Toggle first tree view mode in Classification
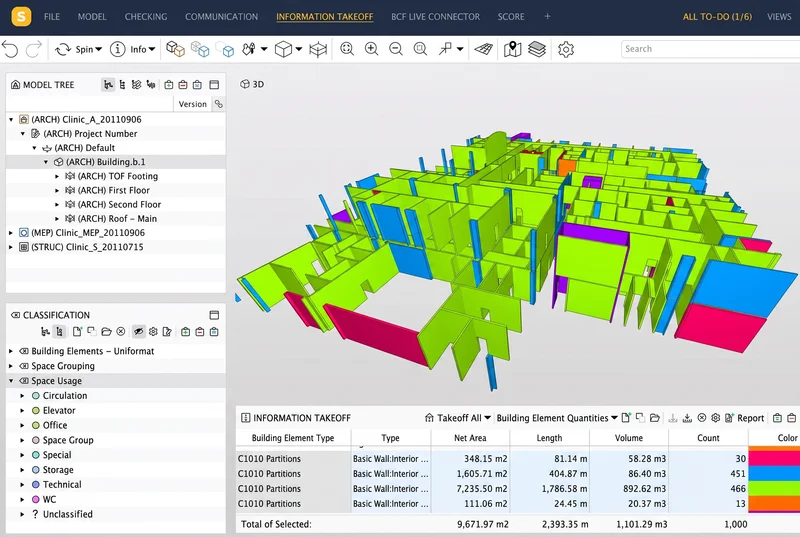This screenshot has width=800, height=537. (45, 331)
